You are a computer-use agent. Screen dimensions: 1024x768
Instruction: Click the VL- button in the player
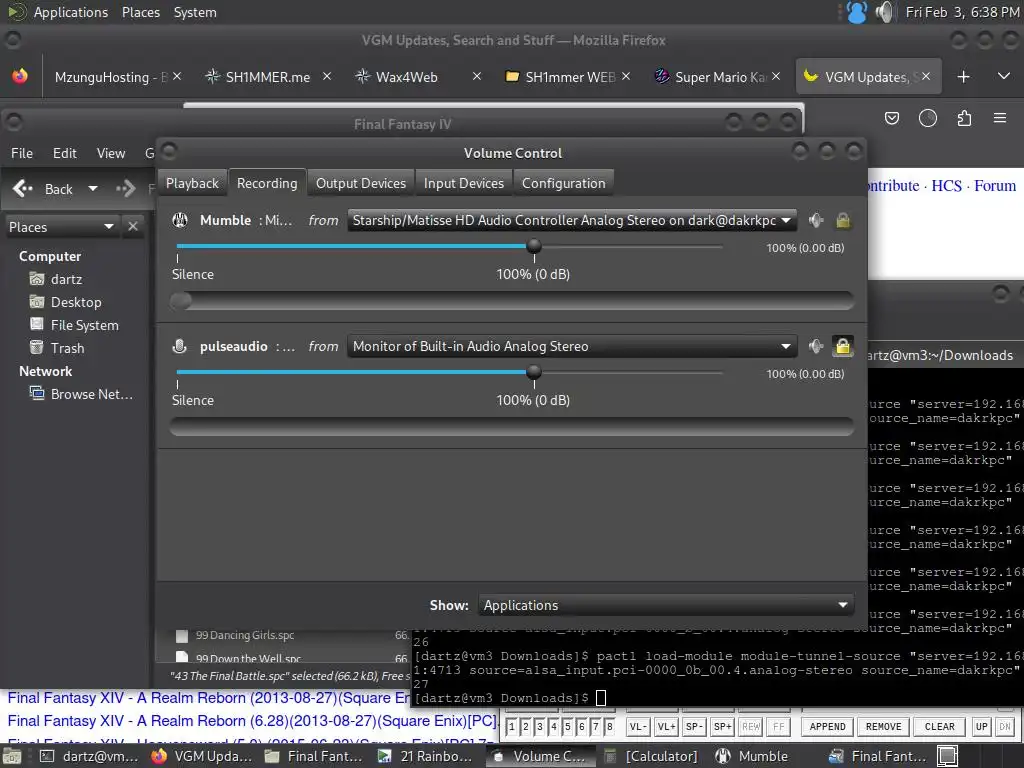638,726
